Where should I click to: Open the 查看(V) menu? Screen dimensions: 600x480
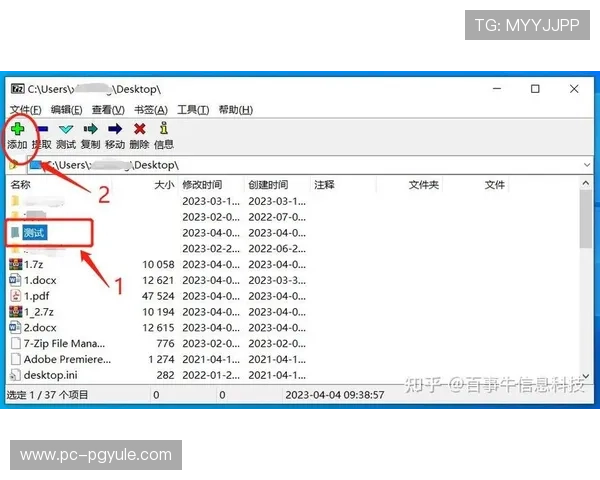(x=108, y=110)
